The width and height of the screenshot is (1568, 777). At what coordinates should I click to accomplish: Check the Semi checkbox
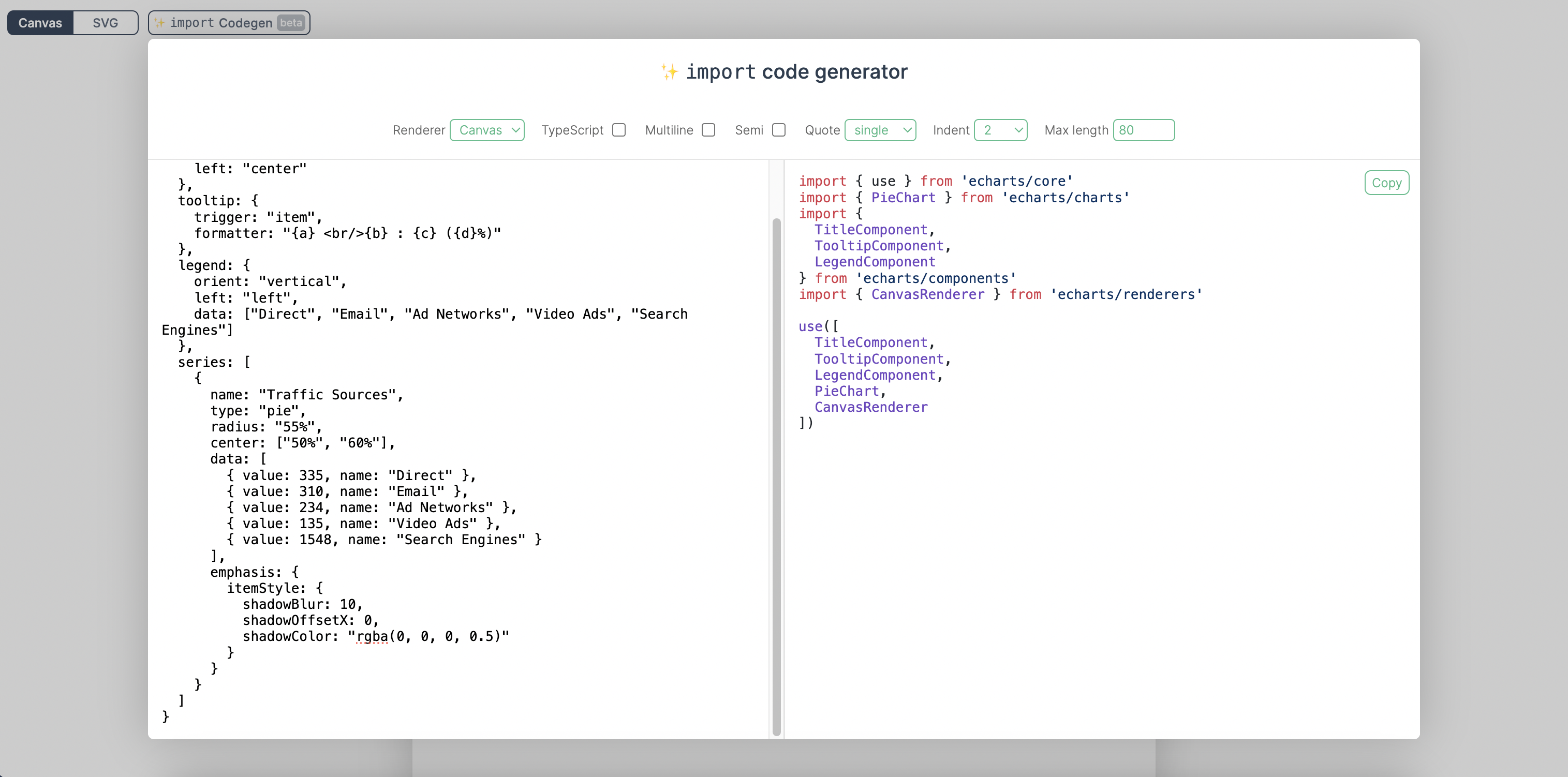778,130
